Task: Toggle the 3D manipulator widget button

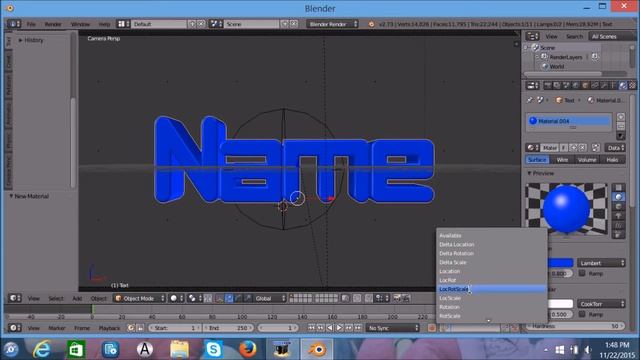Action: pos(220,298)
